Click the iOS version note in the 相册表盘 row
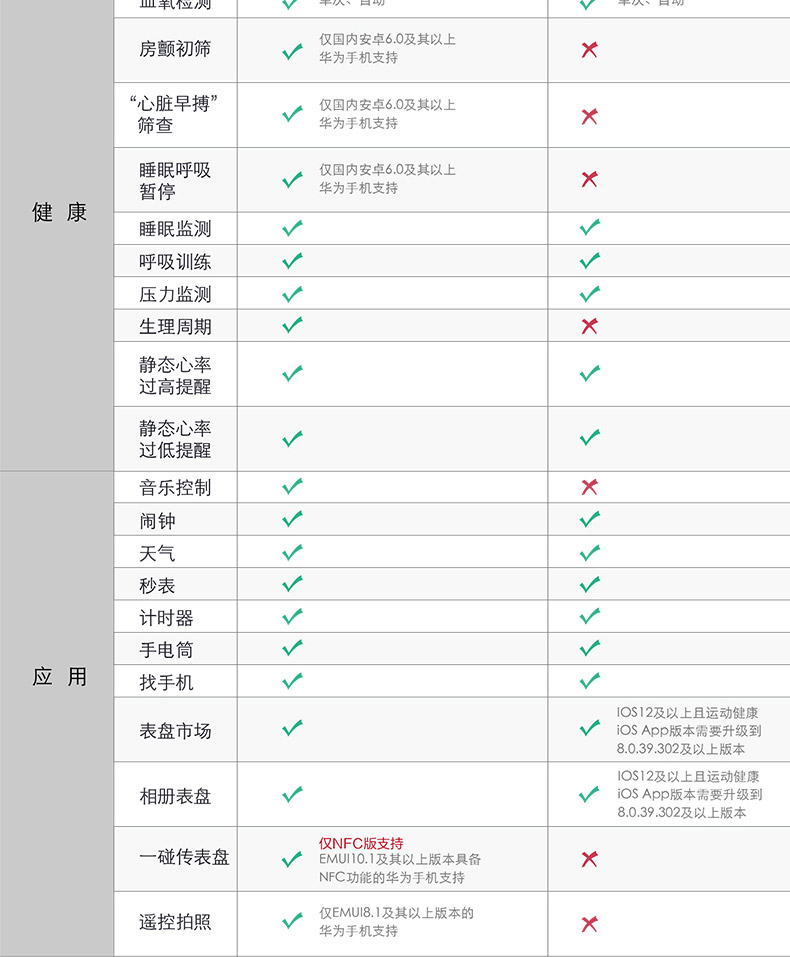This screenshot has height=957, width=790. coord(689,794)
